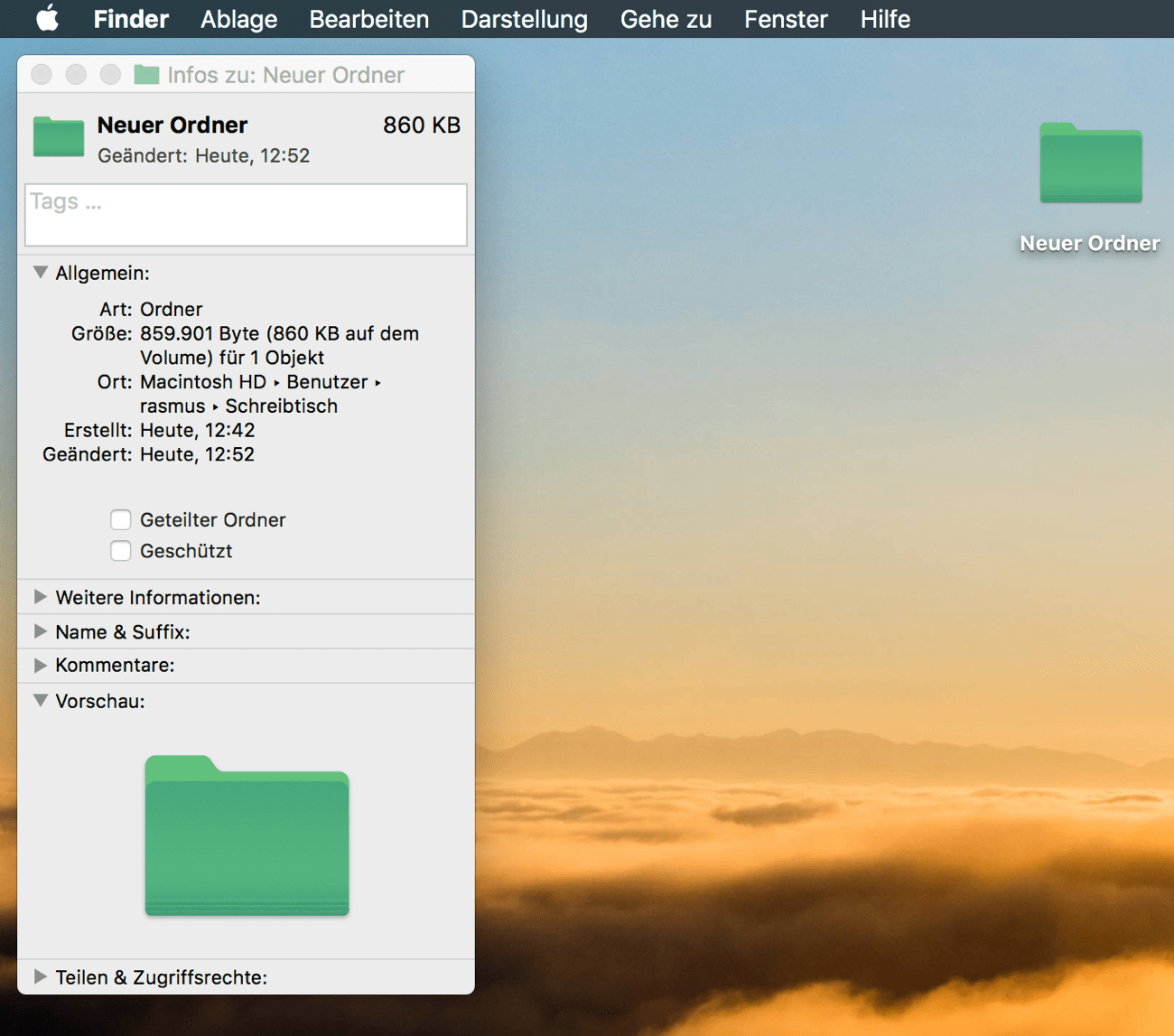Open the Apple menu
Viewport: 1174px width, 1036px height.
tap(47, 18)
